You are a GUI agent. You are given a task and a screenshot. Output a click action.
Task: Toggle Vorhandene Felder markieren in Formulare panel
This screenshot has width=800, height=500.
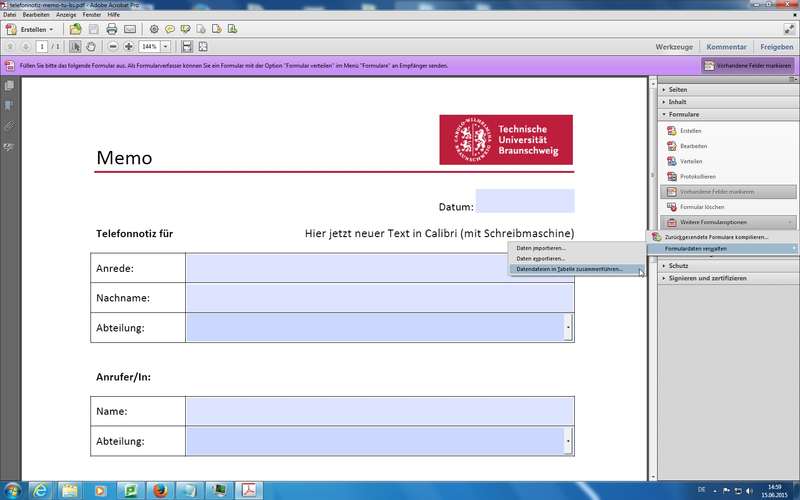(727, 191)
